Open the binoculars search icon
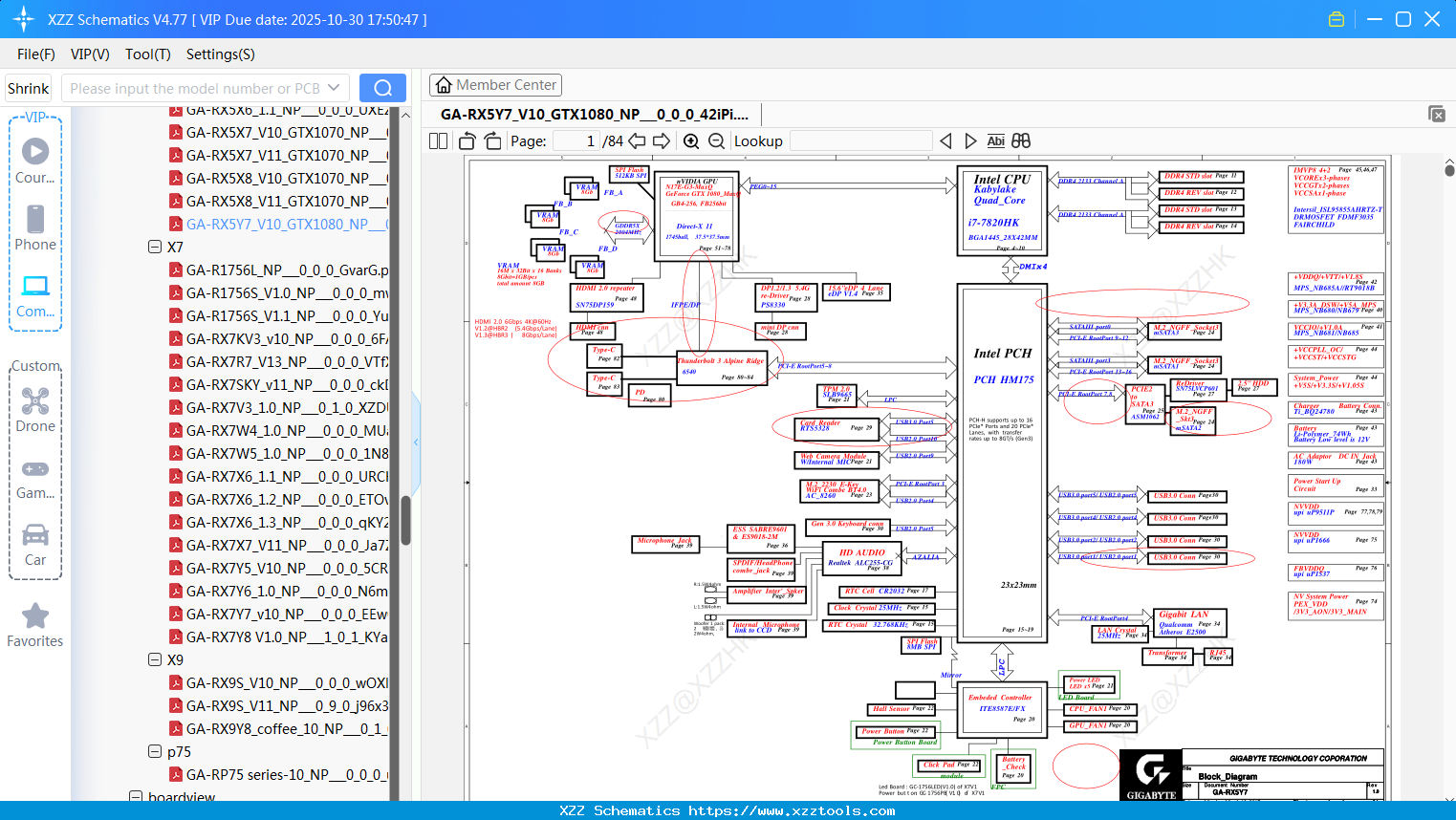 tap(1021, 141)
